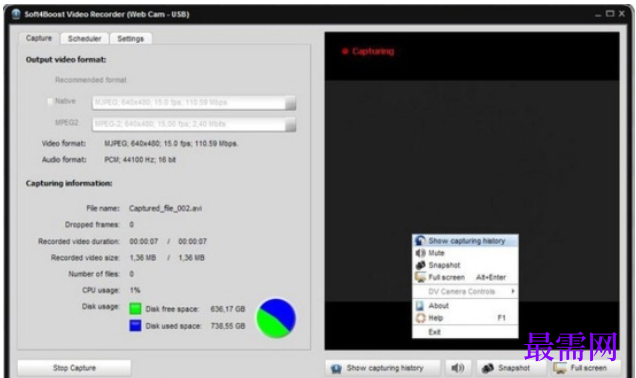This screenshot has height=378, width=636.
Task: Click the Audio format PCM 44100 Hz value
Action: [x=140, y=160]
